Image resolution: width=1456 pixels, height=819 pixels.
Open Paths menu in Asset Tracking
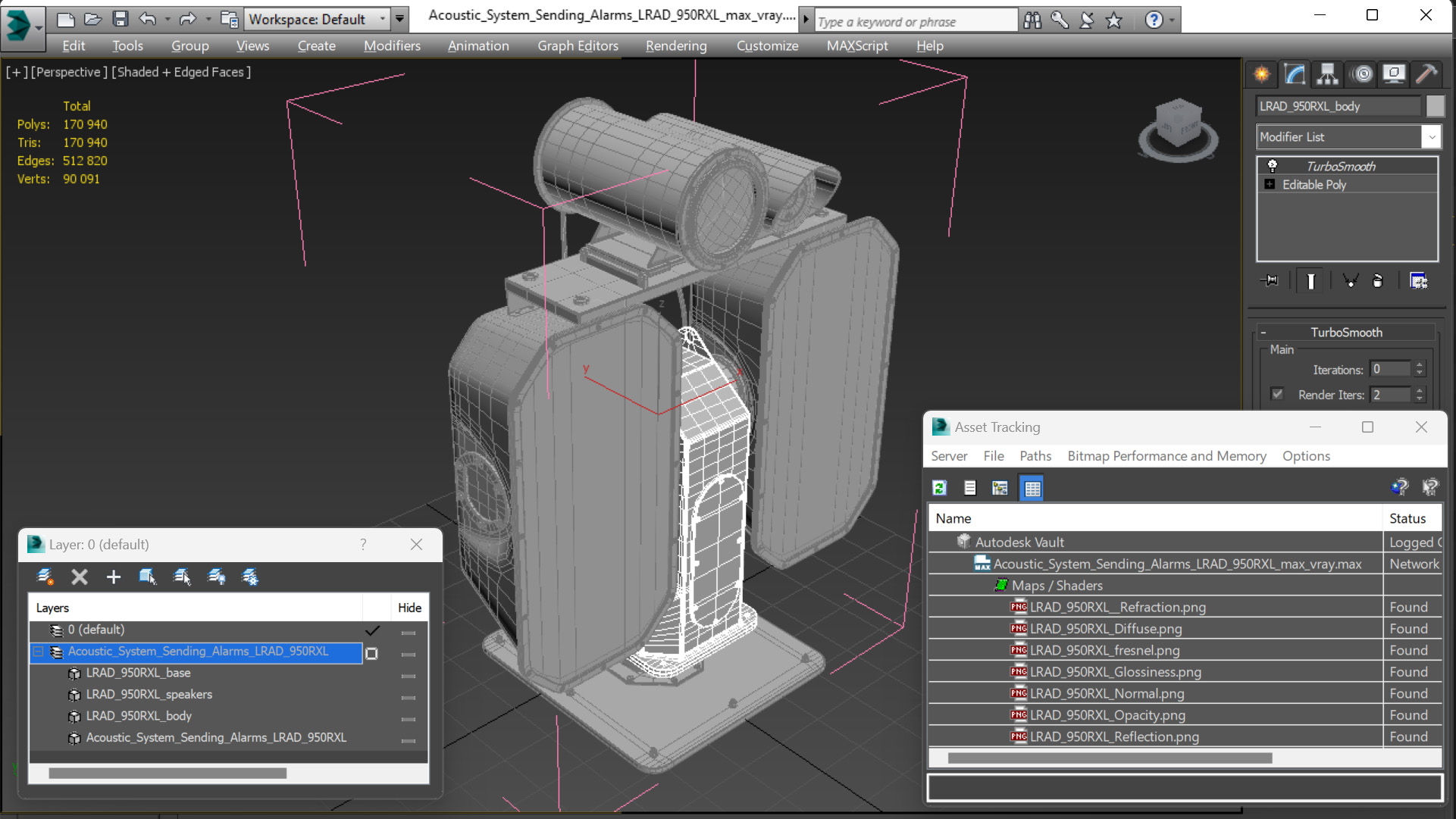click(x=1035, y=456)
